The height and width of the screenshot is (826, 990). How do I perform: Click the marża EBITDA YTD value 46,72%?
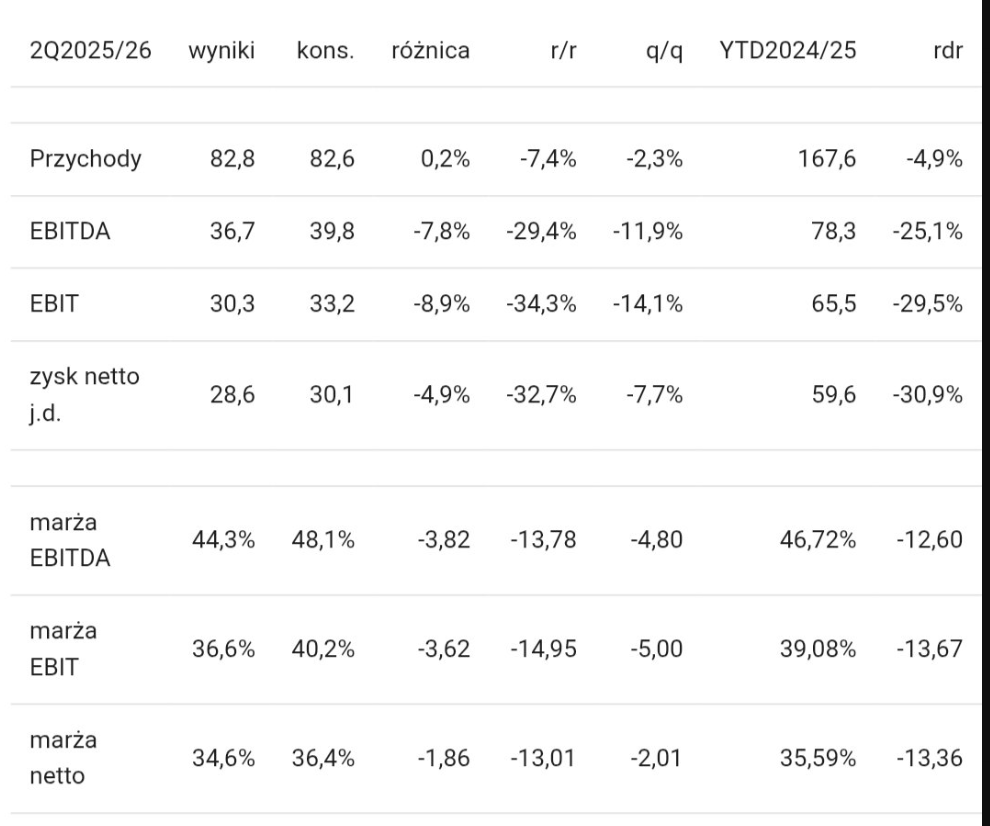tap(819, 540)
